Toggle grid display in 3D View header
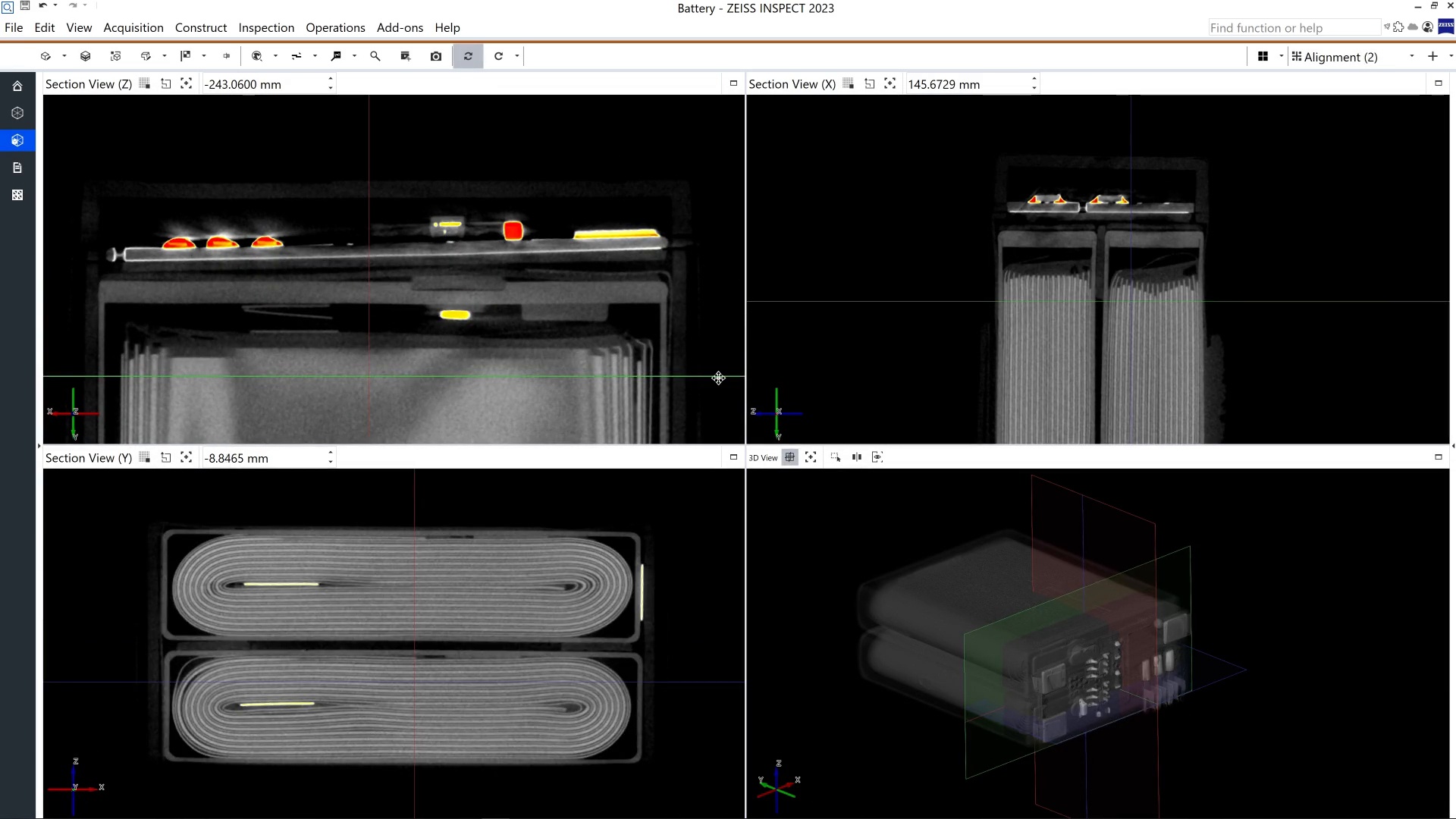The image size is (1456, 819). click(790, 457)
